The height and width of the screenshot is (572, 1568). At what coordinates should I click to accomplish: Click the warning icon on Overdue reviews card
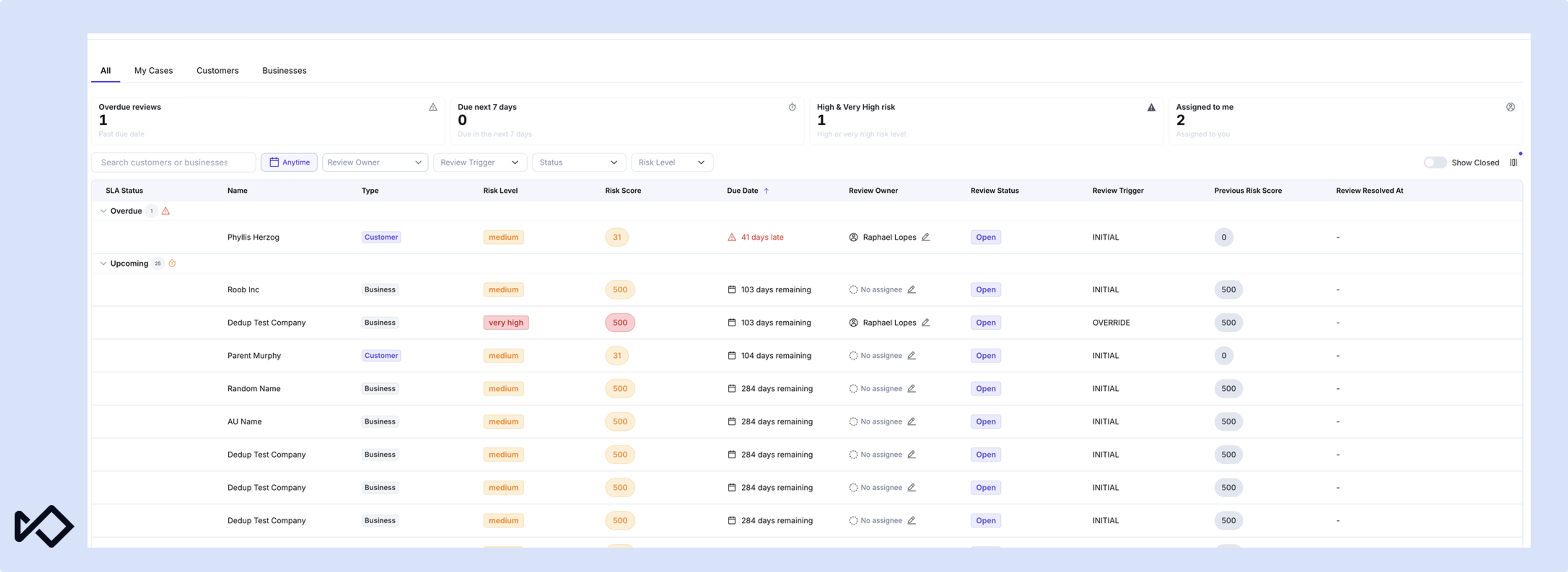(x=433, y=107)
